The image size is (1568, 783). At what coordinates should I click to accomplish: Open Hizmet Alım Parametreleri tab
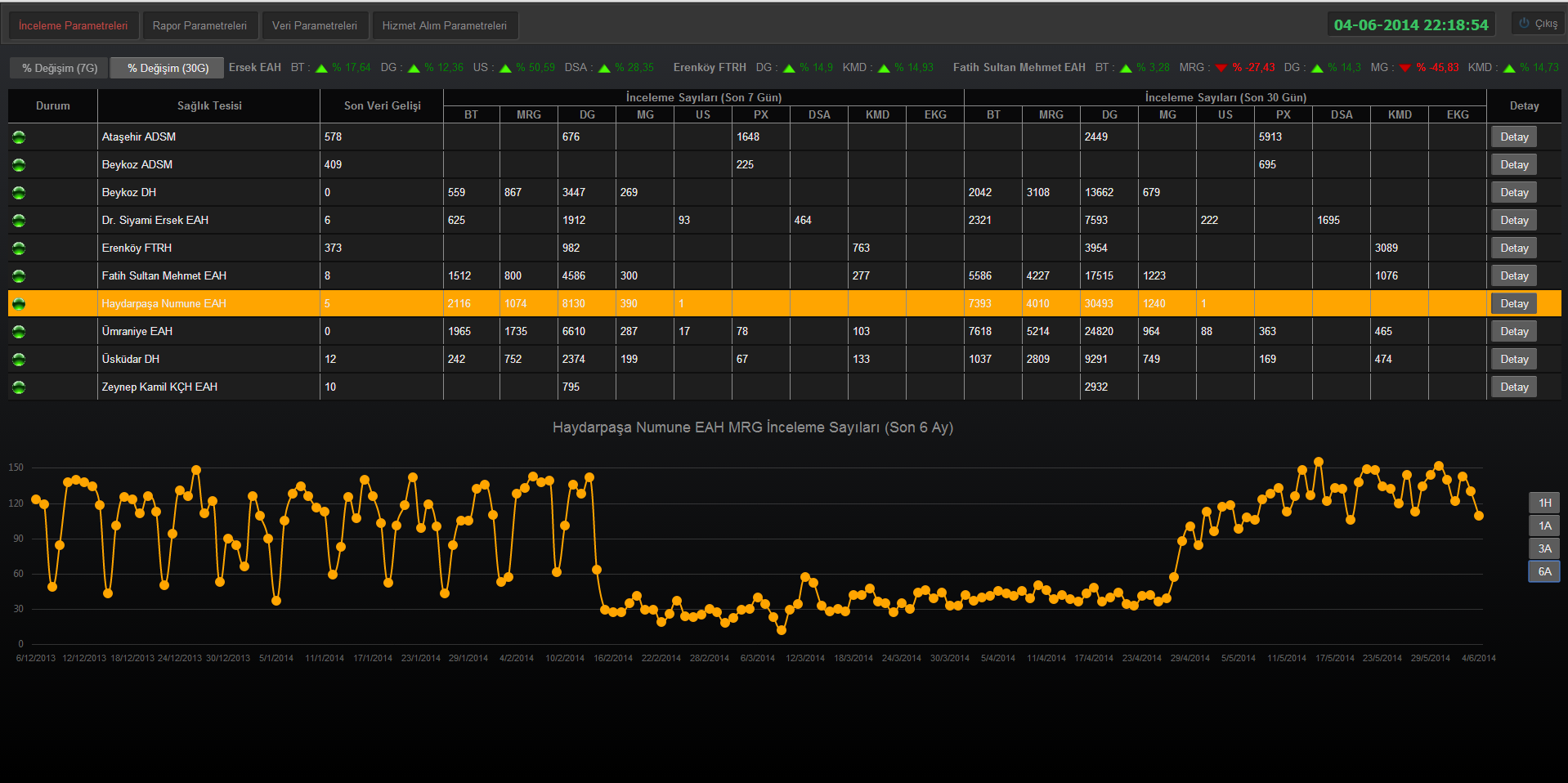(445, 25)
